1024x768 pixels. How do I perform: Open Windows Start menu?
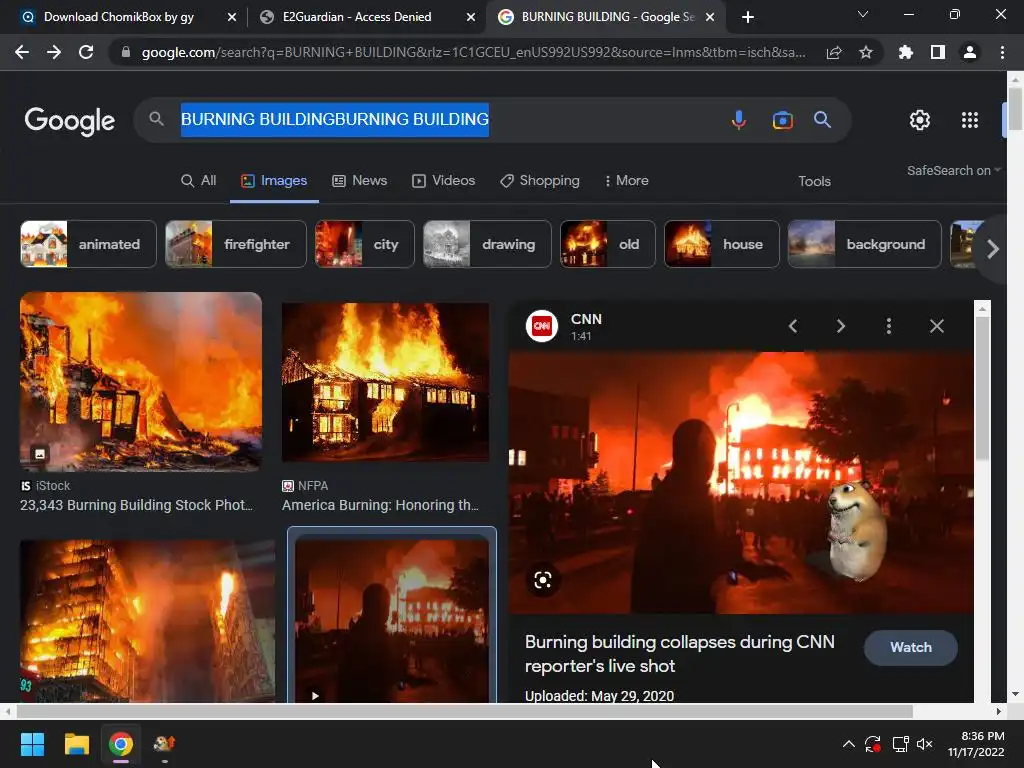tap(32, 744)
